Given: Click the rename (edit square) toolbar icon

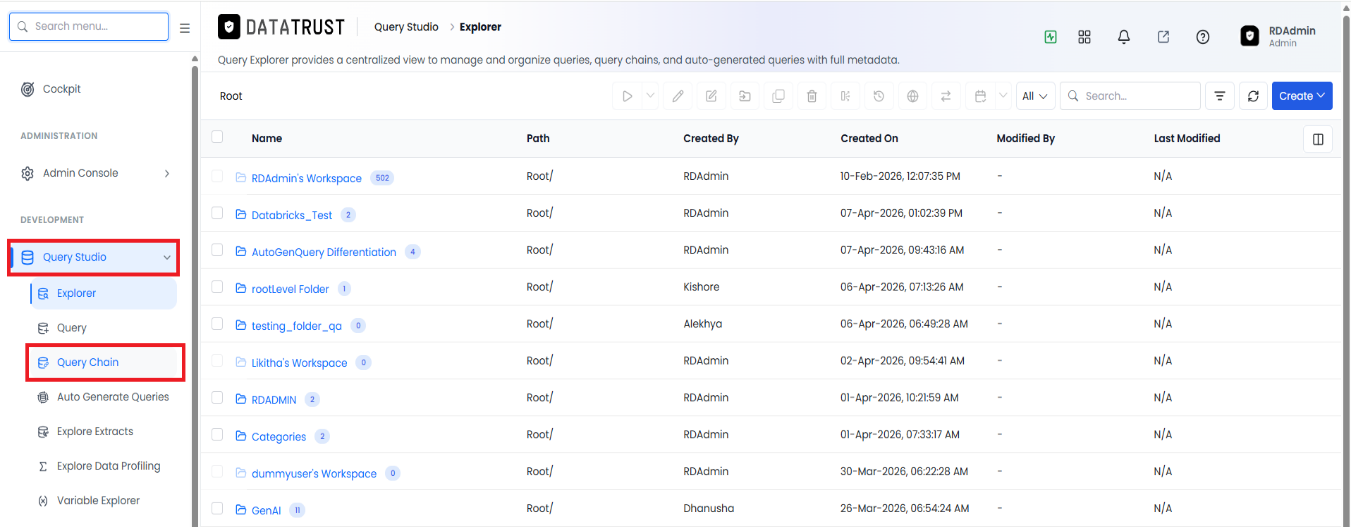Looking at the screenshot, I should 711,96.
